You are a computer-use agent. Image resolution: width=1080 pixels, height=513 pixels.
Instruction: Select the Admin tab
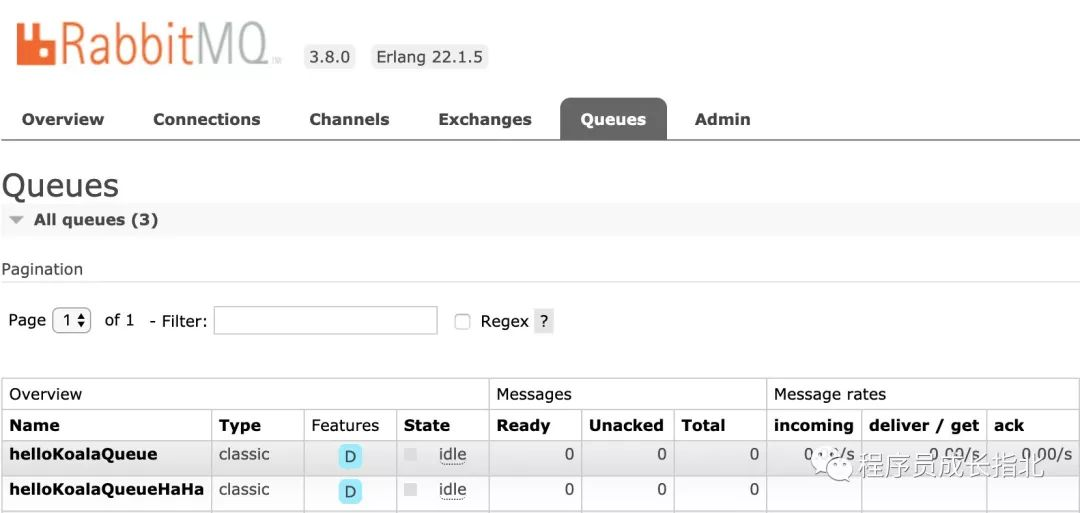point(722,119)
